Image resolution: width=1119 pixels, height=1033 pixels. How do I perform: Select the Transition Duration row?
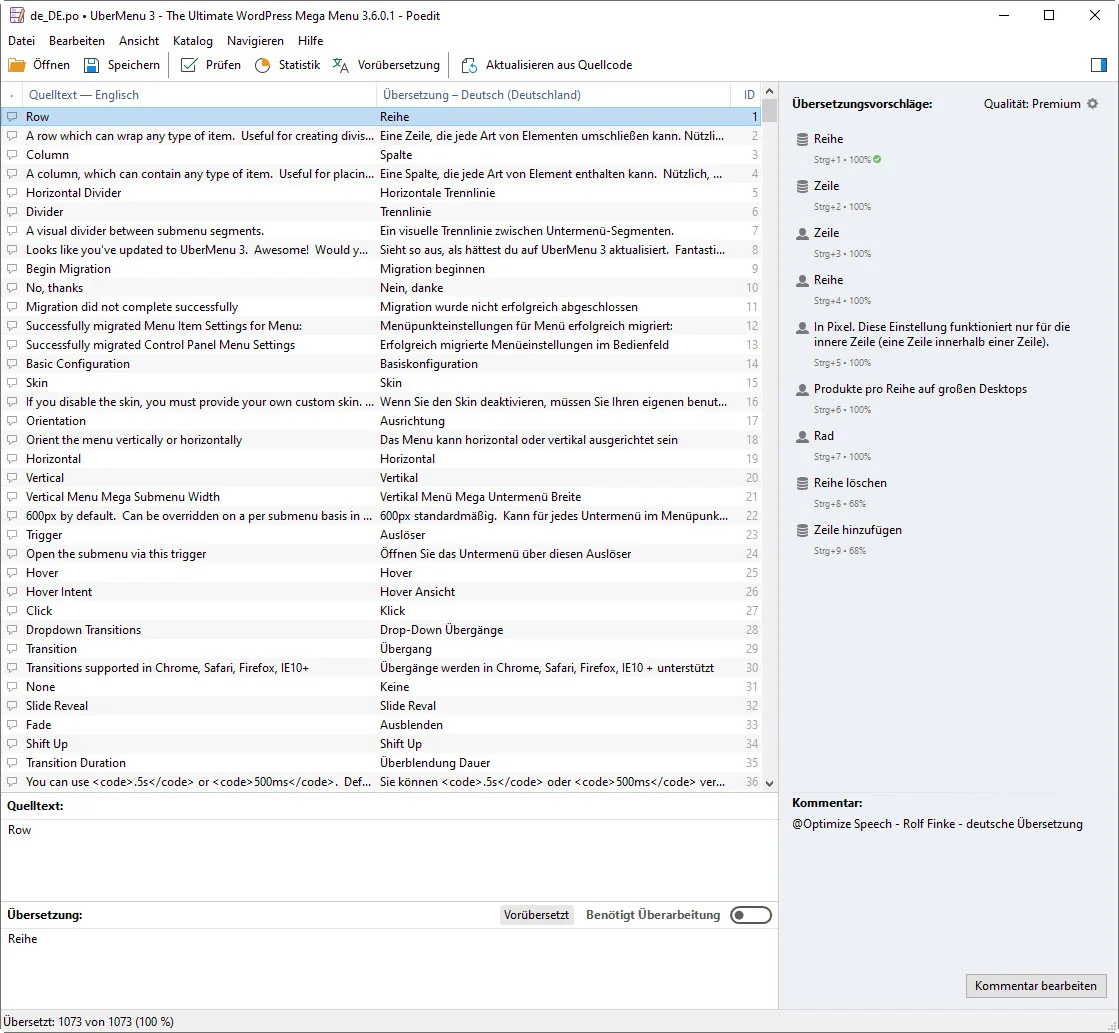click(381, 762)
